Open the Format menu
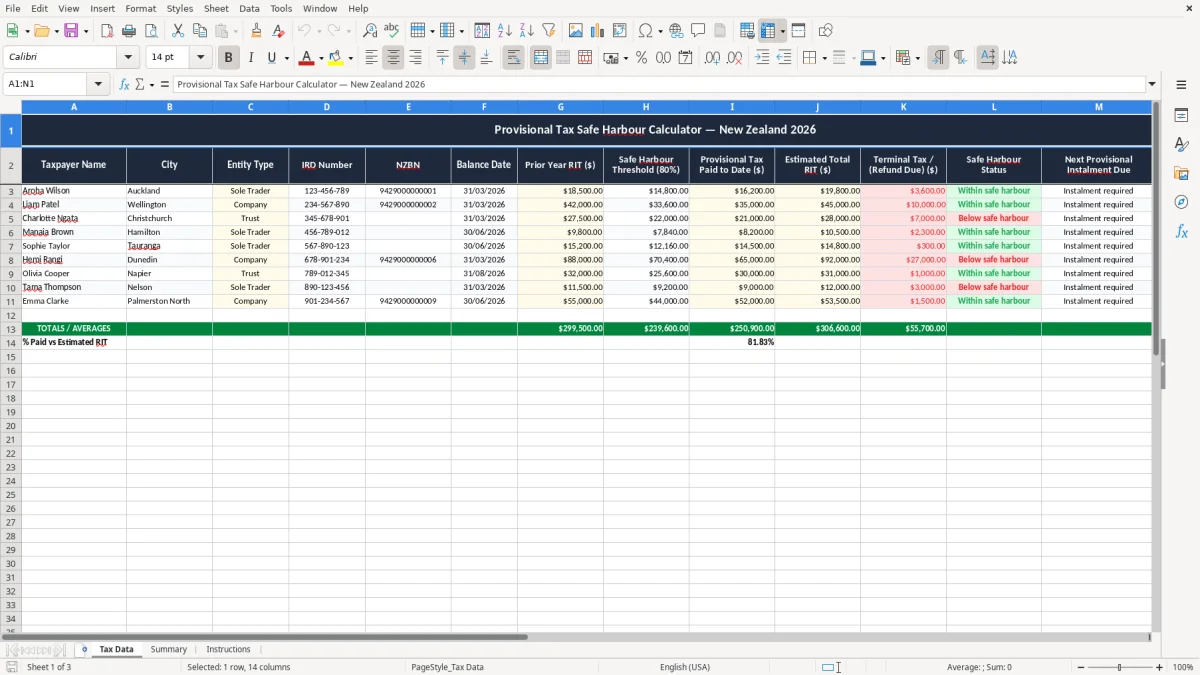The width and height of the screenshot is (1200, 675). (140, 8)
